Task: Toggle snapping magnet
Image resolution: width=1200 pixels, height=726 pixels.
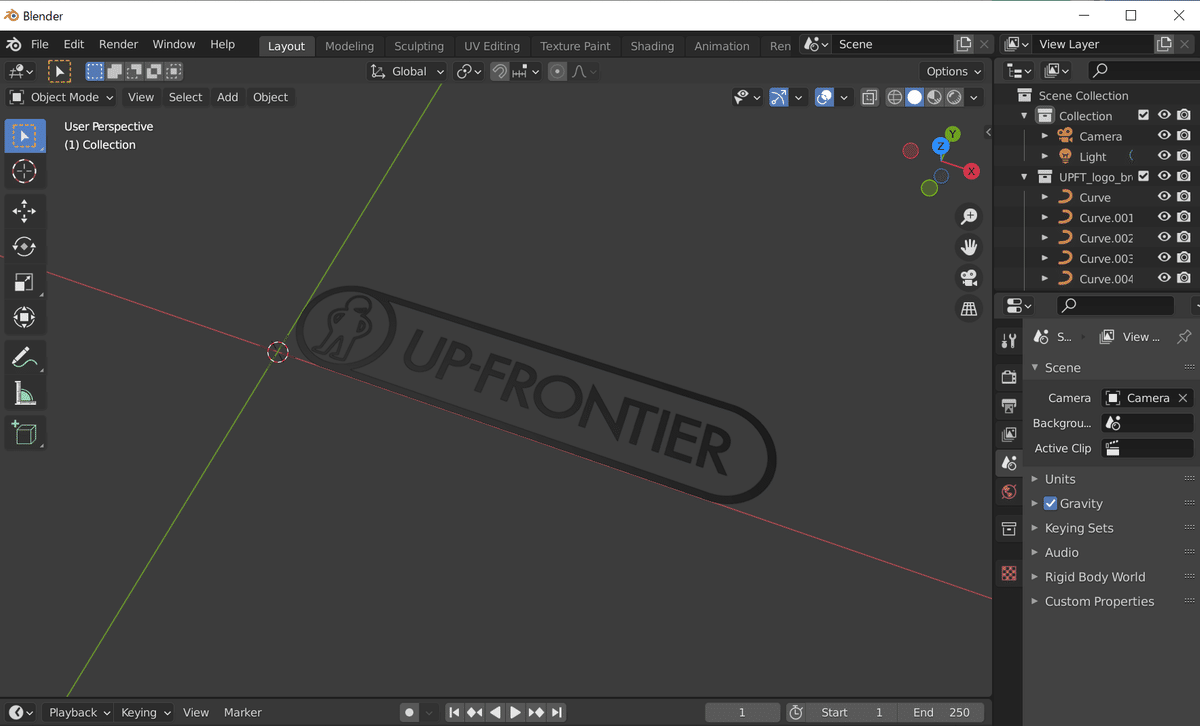Action: pos(499,71)
